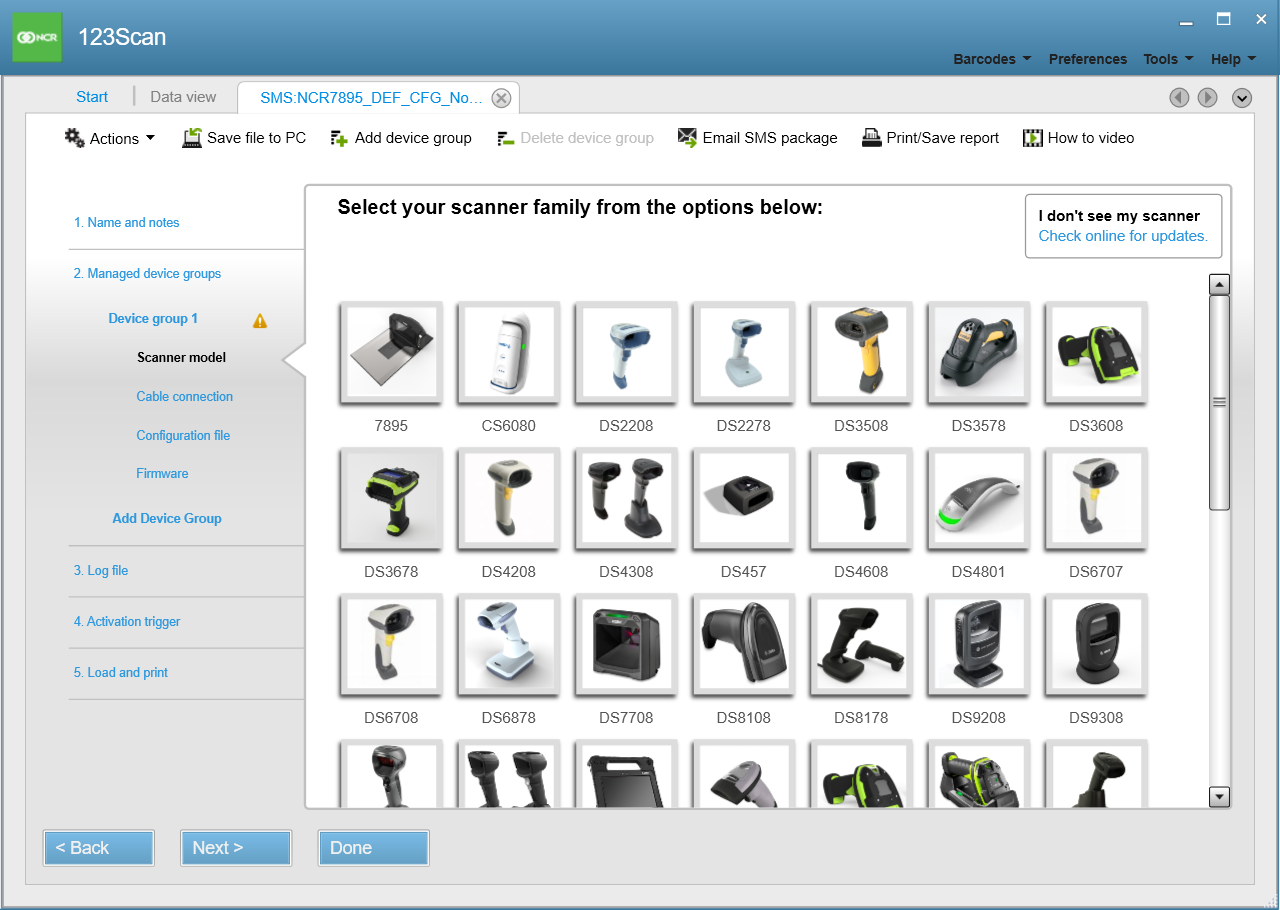Pick the DS3578 scanner
The image size is (1280, 910).
[978, 353]
